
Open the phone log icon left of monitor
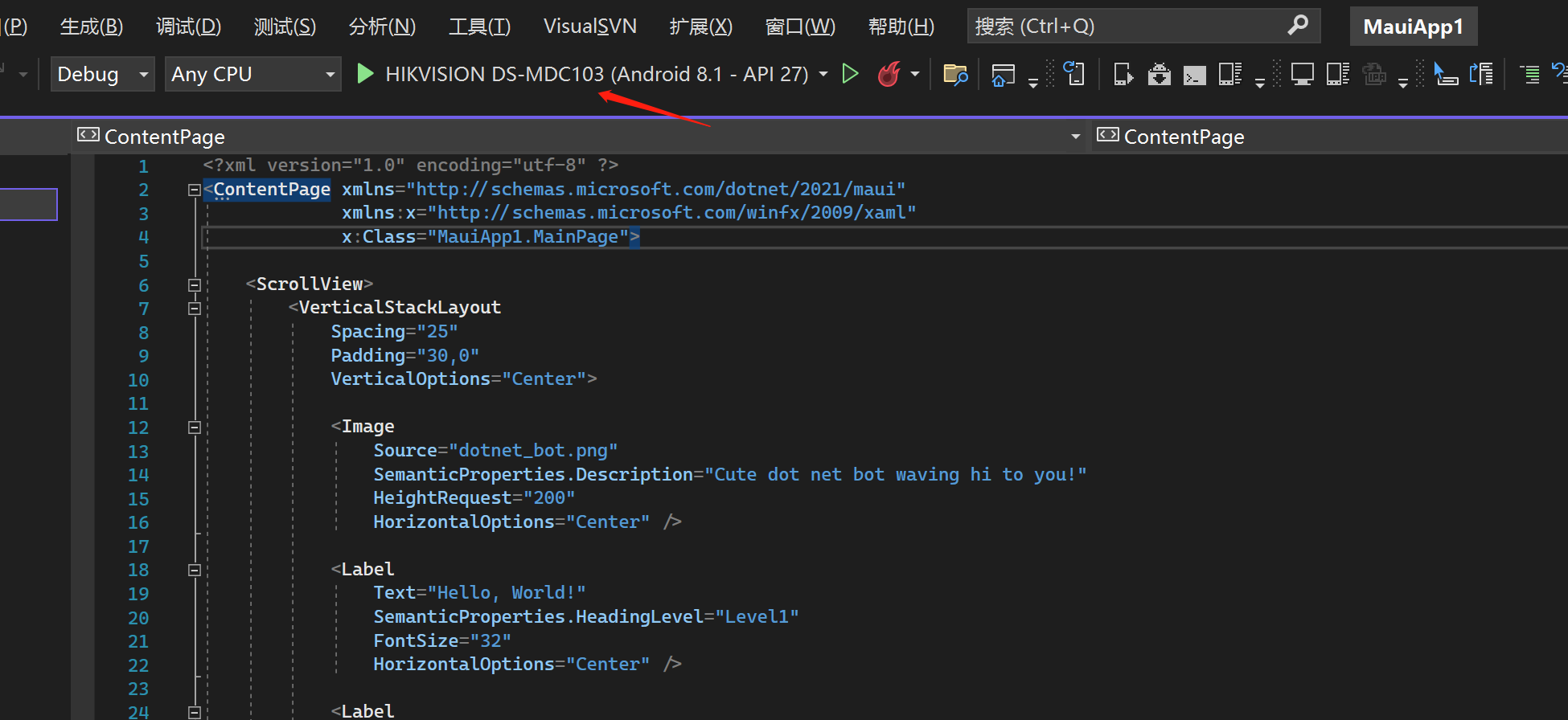(1230, 75)
